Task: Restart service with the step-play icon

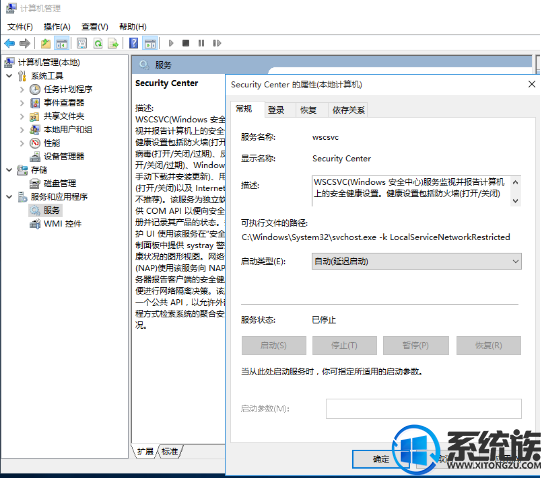Action: tap(217, 43)
